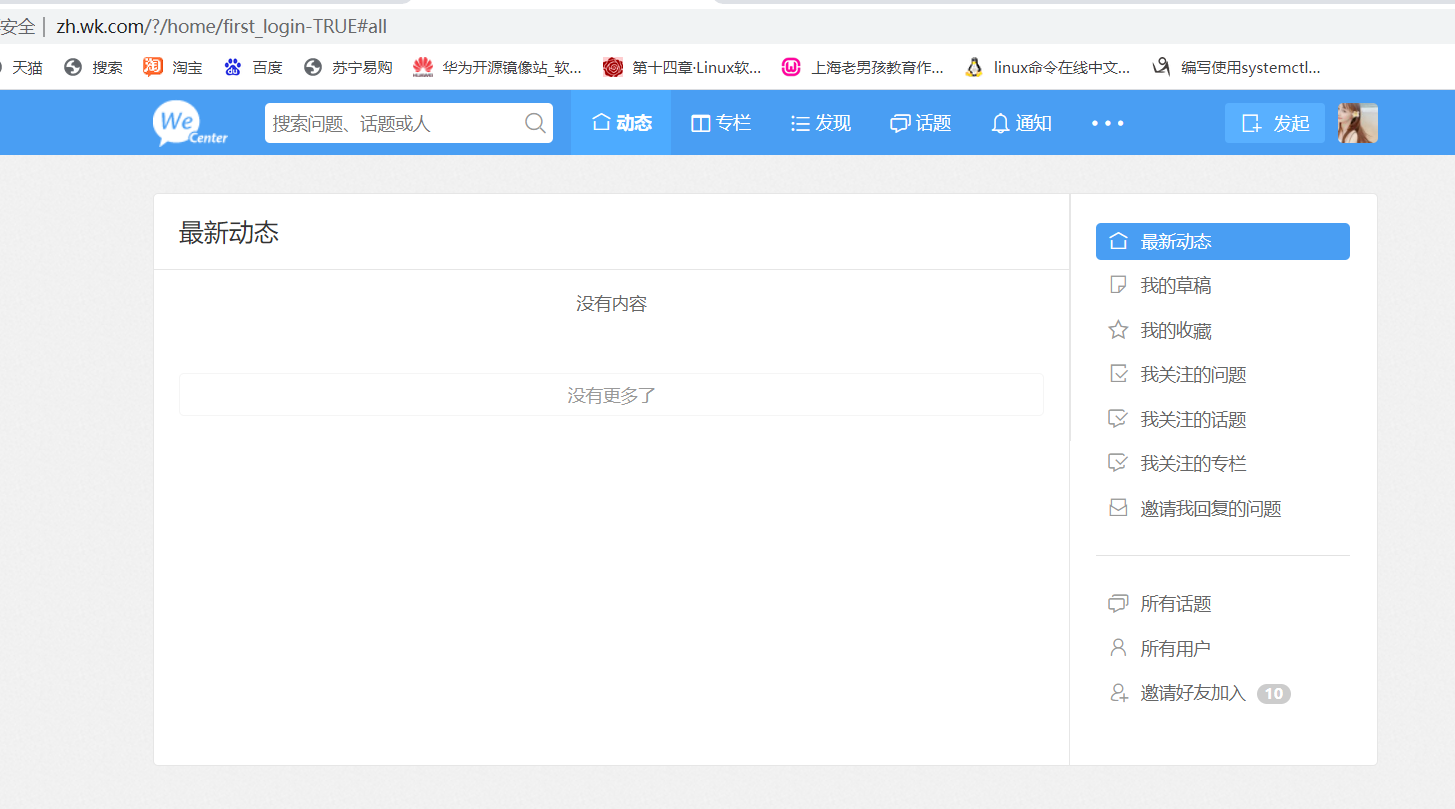The width and height of the screenshot is (1455, 809).
Task: Click the add-friend icon beside 邀请好友加入
Action: 1119,693
